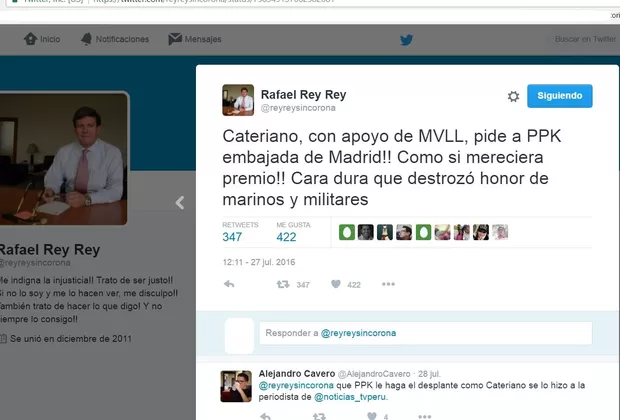Open more options on Alejandro Cavero's reply
The image size is (620, 420).
tap(425, 416)
